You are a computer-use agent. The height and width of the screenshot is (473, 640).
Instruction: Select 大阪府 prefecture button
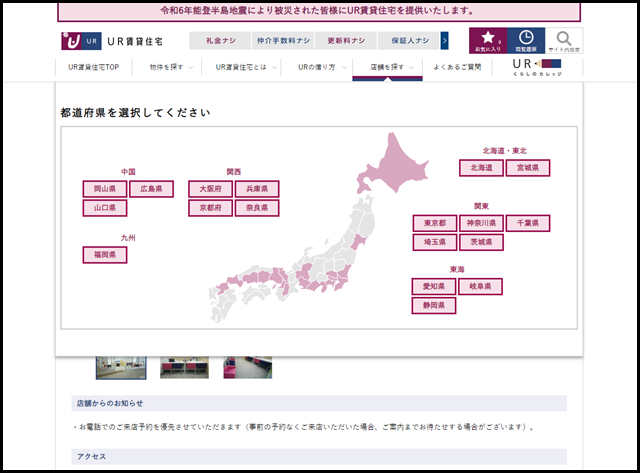click(210, 188)
